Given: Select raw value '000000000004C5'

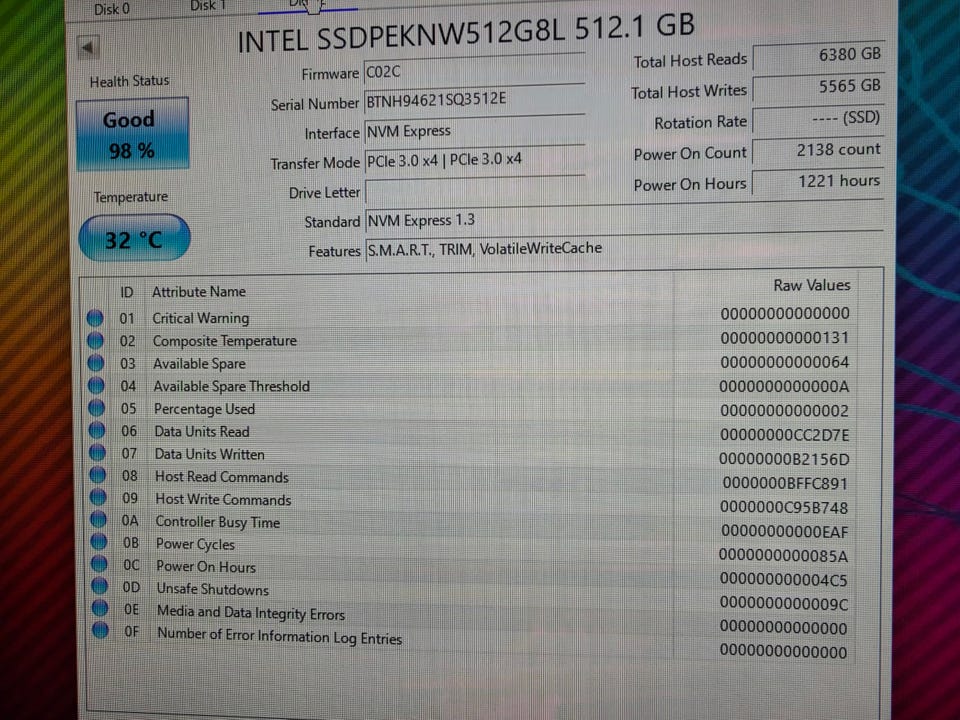Looking at the screenshot, I should 784,580.
